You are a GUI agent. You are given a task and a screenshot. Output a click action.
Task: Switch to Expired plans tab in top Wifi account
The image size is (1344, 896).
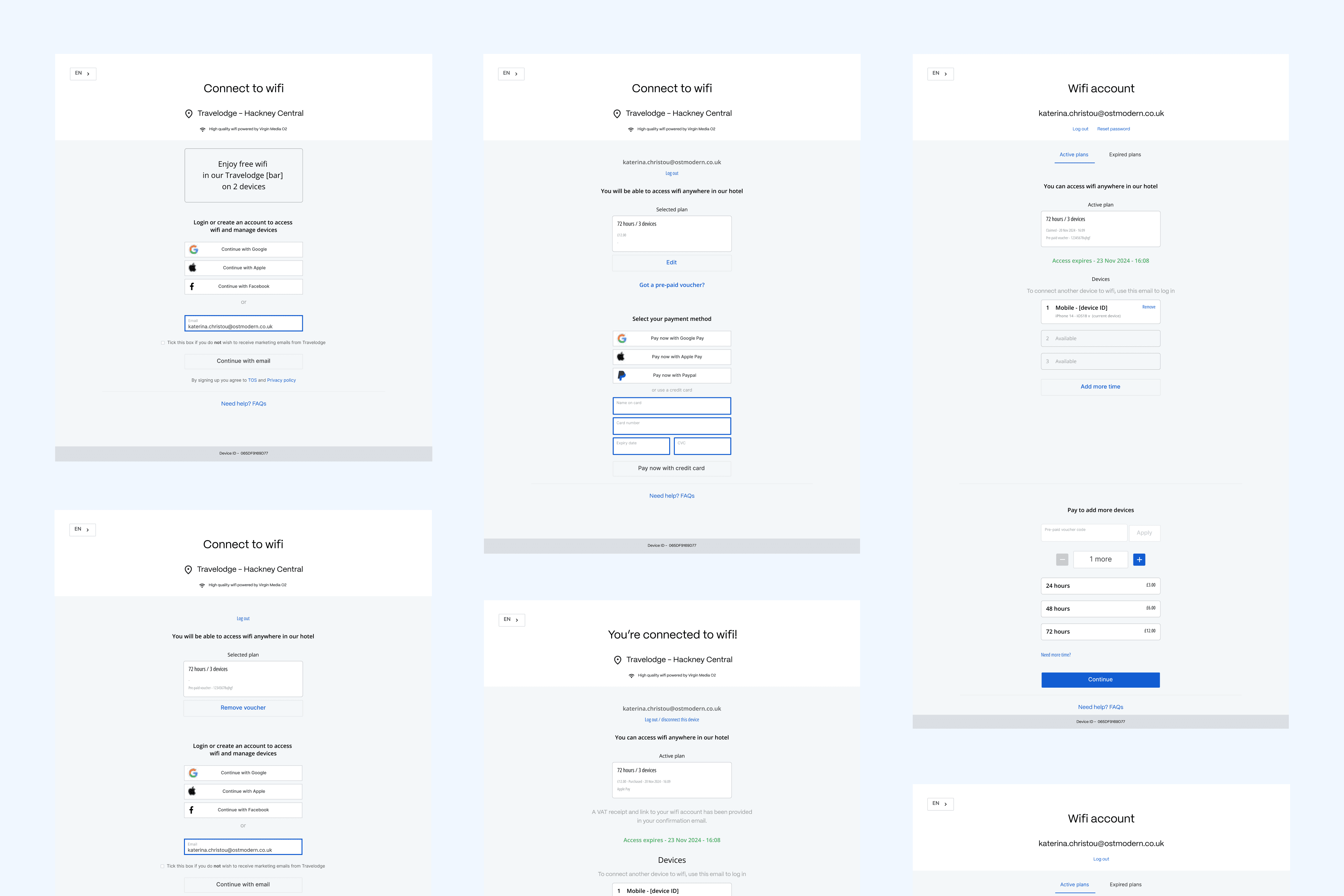pyautogui.click(x=1125, y=155)
